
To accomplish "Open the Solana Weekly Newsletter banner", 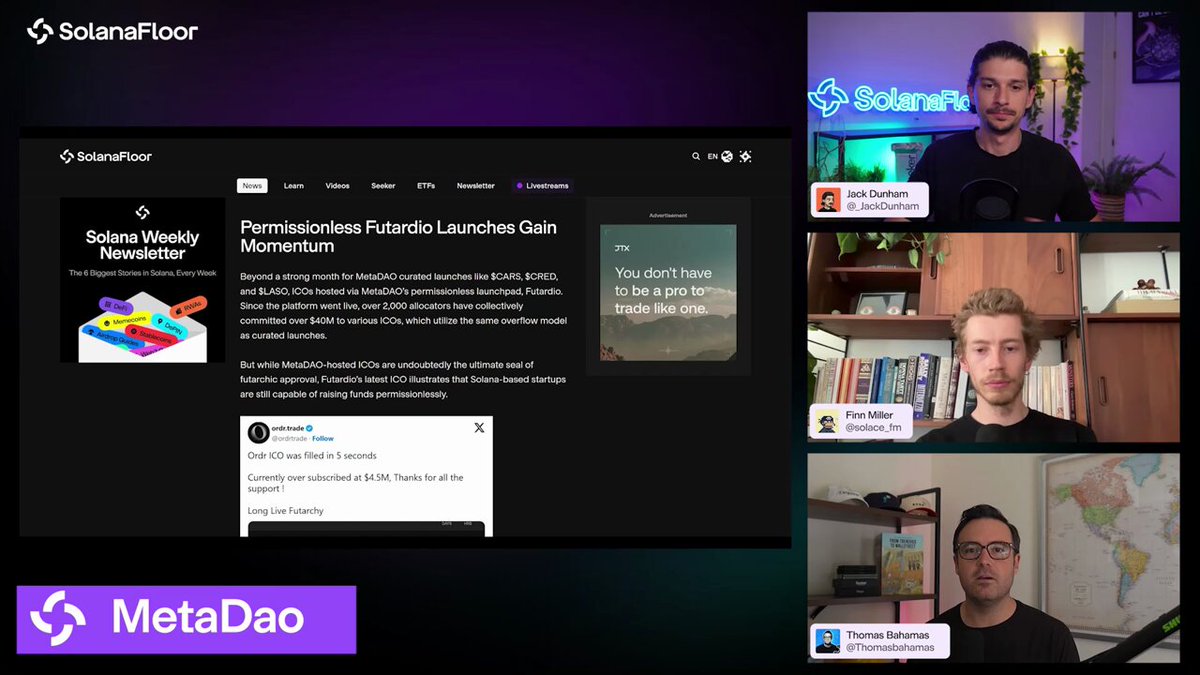I will (142, 280).
